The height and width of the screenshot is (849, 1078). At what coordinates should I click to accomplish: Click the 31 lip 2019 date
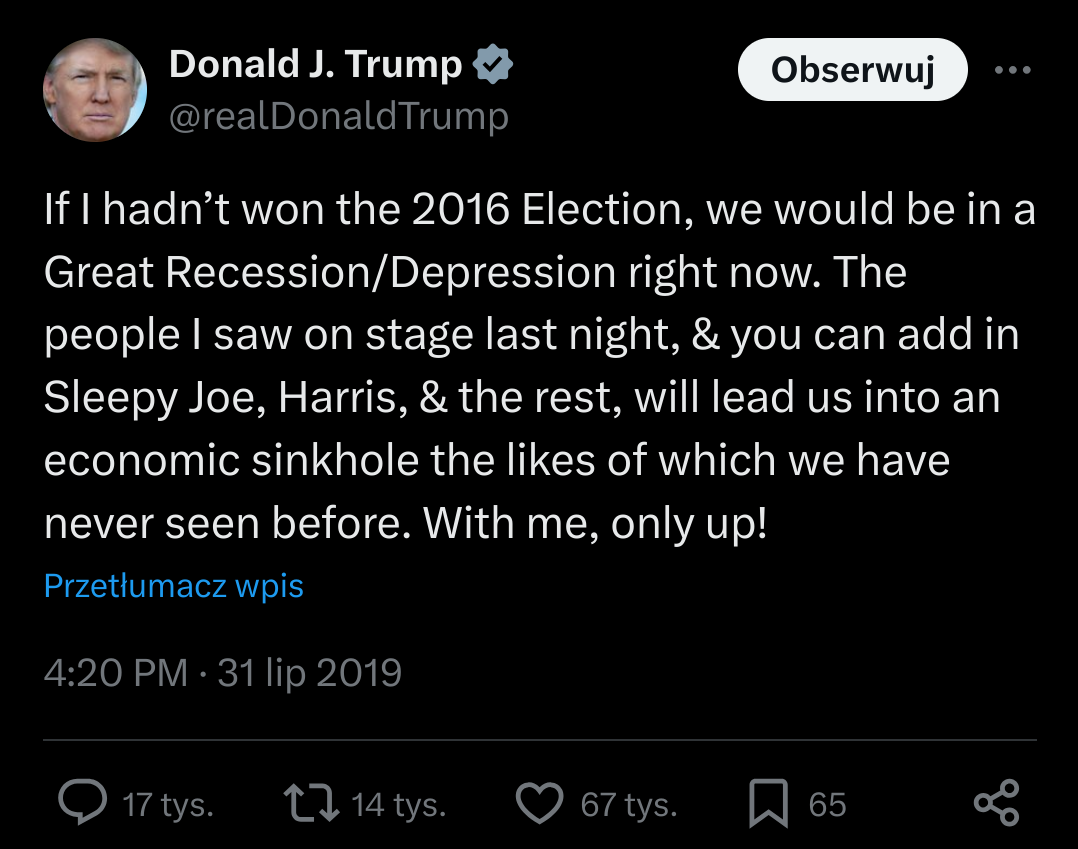click(310, 673)
